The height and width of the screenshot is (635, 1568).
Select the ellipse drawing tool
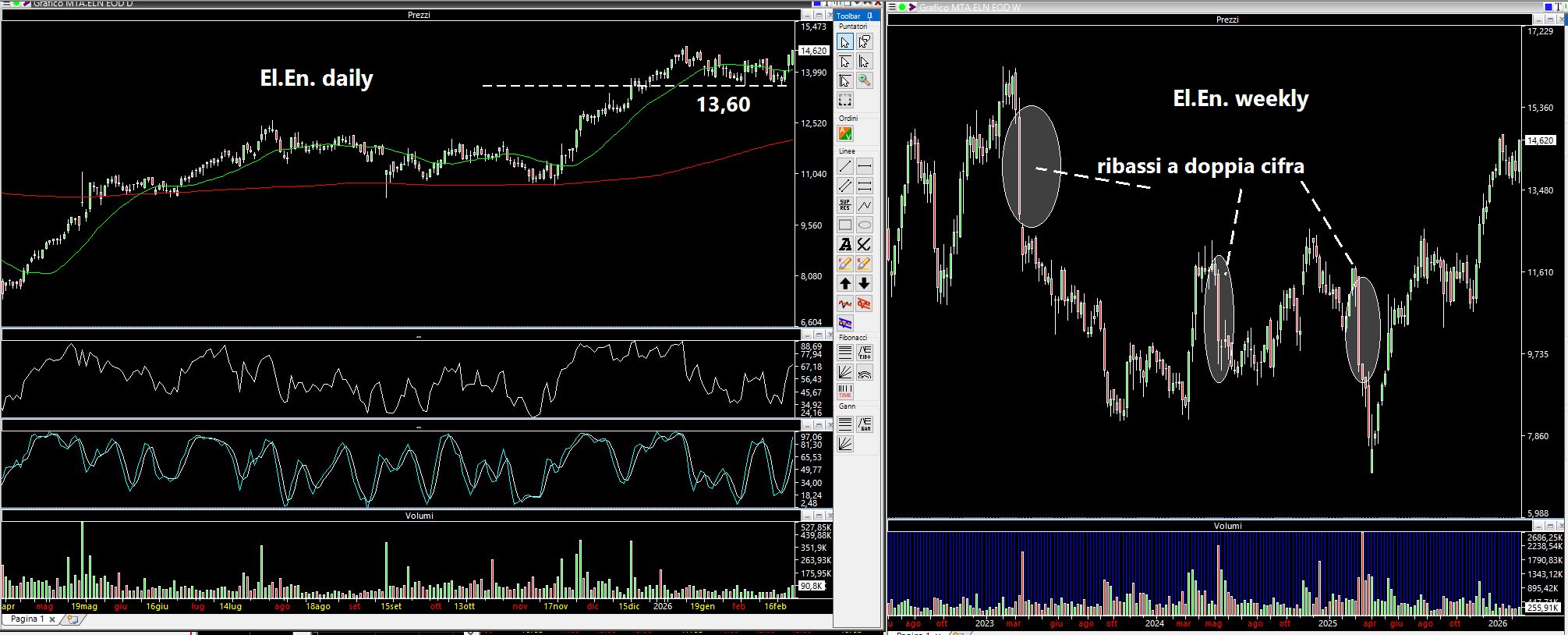(x=864, y=225)
